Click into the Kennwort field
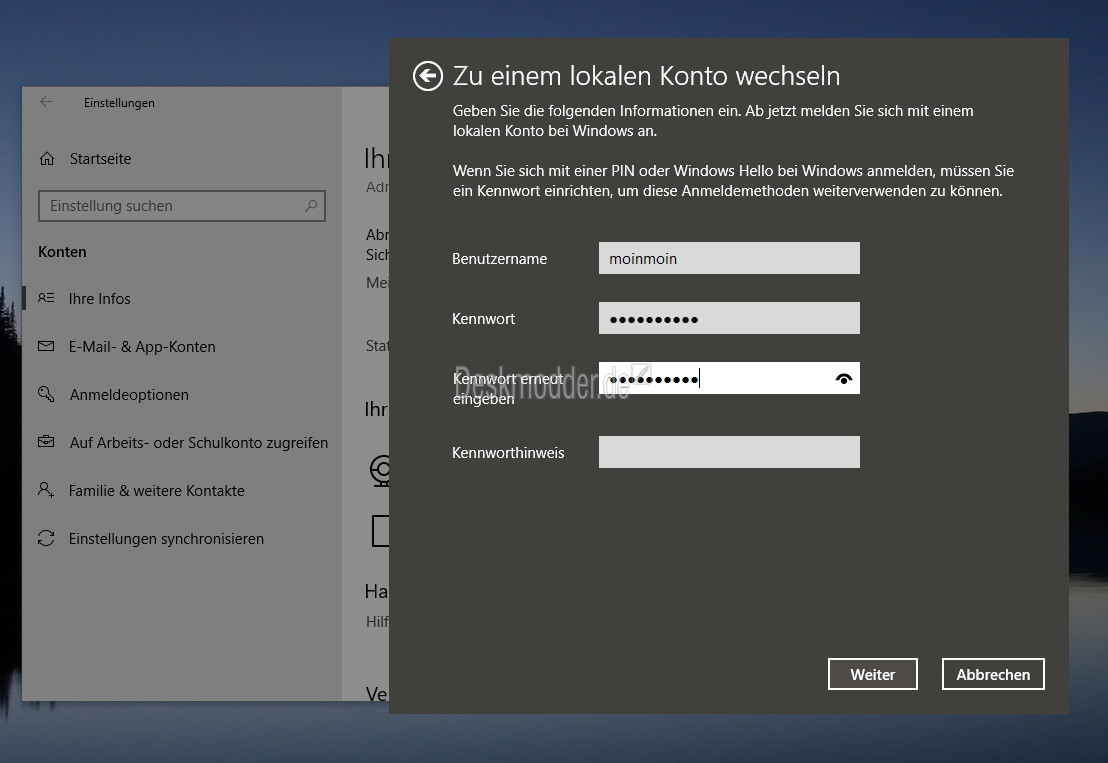Image resolution: width=1108 pixels, height=763 pixels. [x=729, y=318]
